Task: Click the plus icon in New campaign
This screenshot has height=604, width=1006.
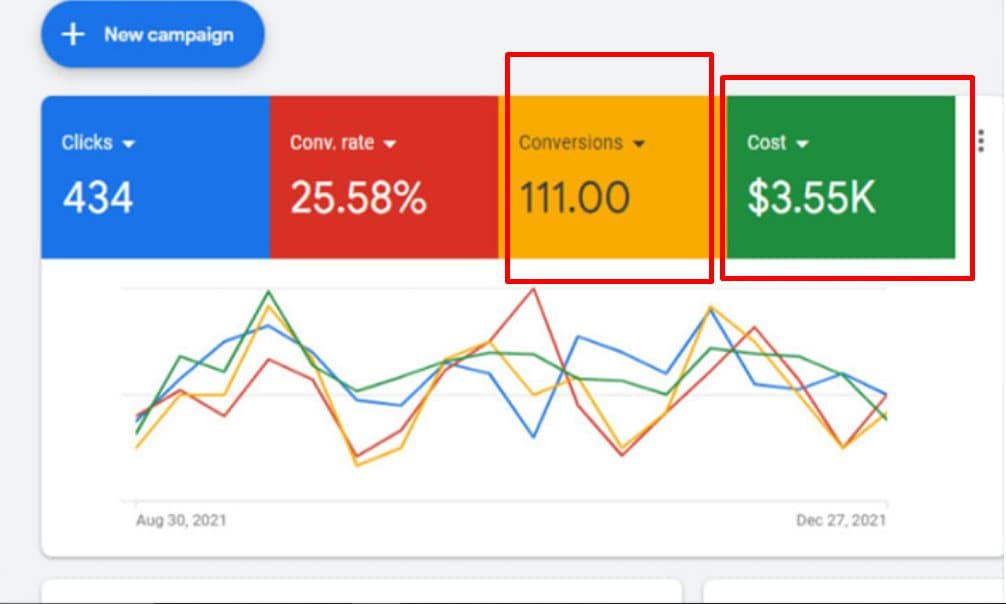Action: click(73, 34)
